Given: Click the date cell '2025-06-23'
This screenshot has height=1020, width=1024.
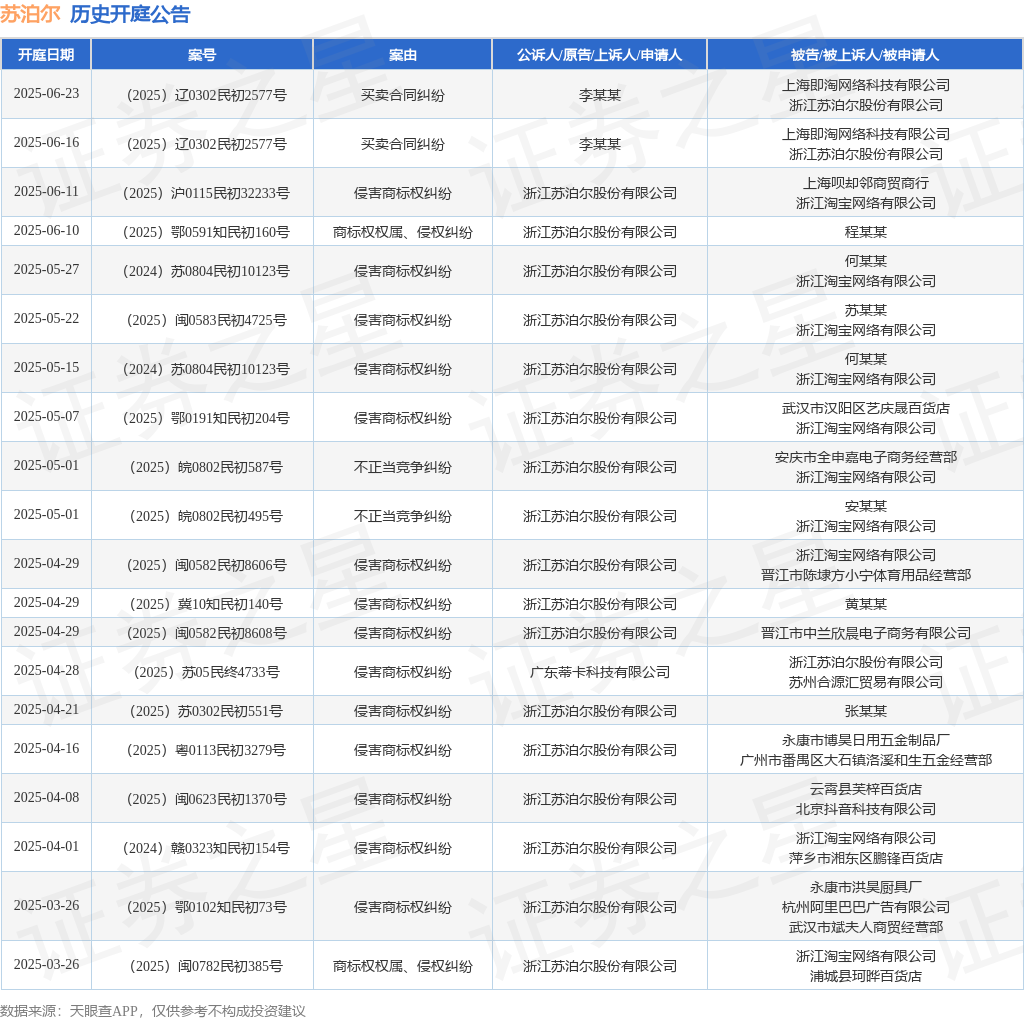Looking at the screenshot, I should point(46,93).
